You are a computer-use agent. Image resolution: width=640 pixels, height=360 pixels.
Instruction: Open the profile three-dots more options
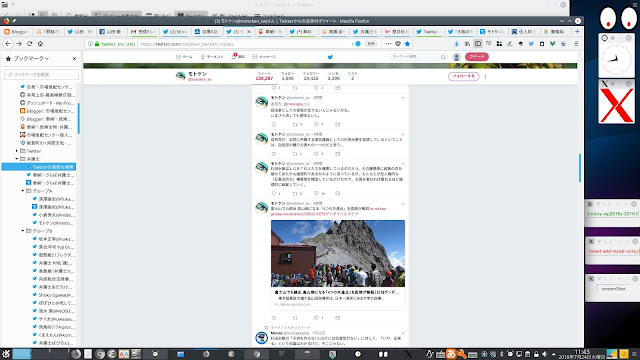pos(485,76)
